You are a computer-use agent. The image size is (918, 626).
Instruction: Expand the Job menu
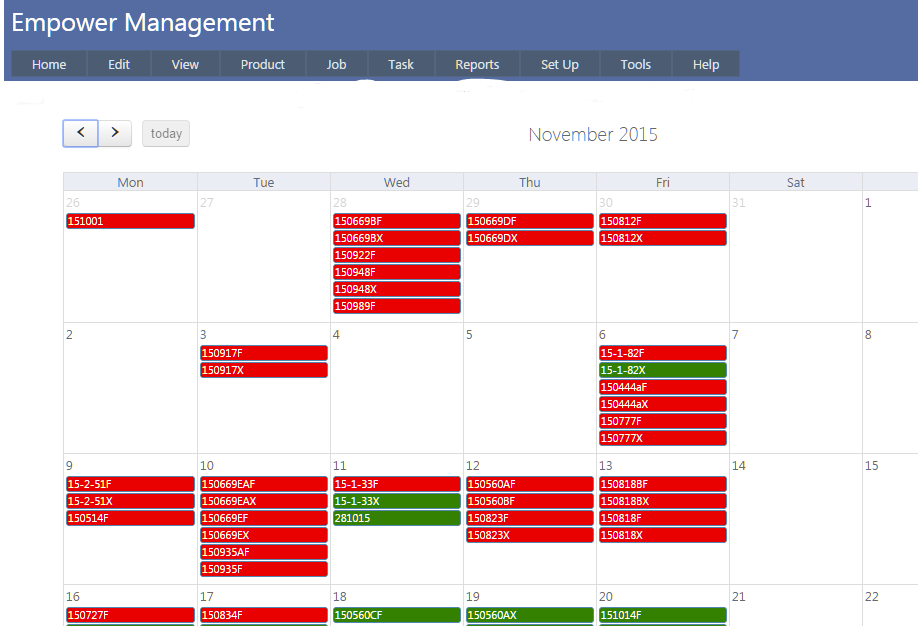(x=336, y=64)
